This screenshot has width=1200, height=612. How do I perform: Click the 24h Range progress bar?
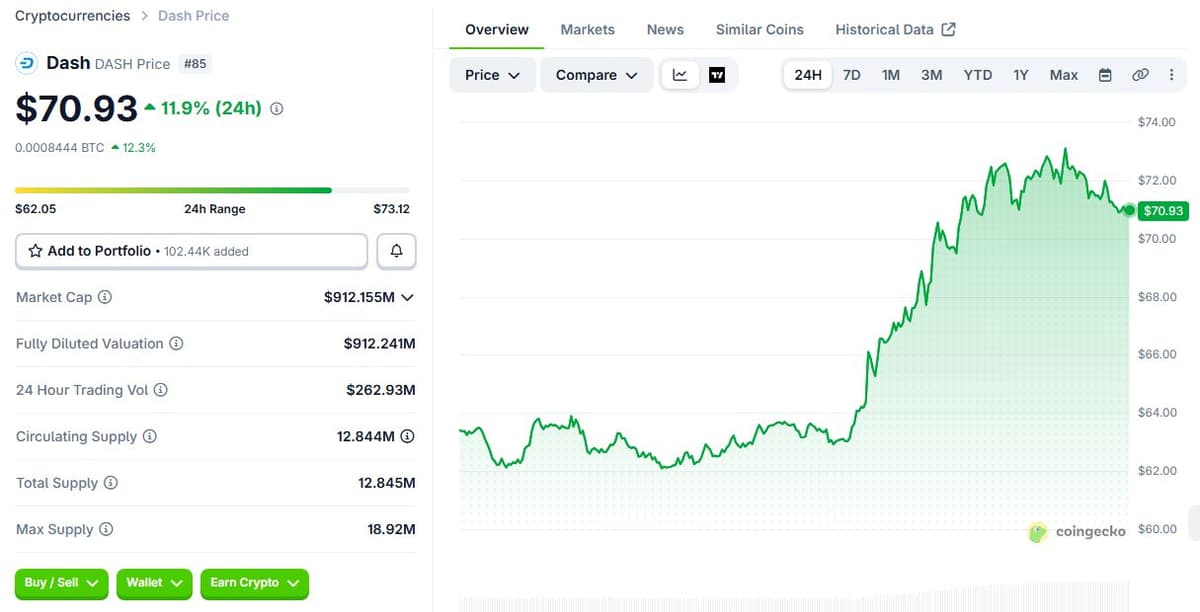[212, 190]
